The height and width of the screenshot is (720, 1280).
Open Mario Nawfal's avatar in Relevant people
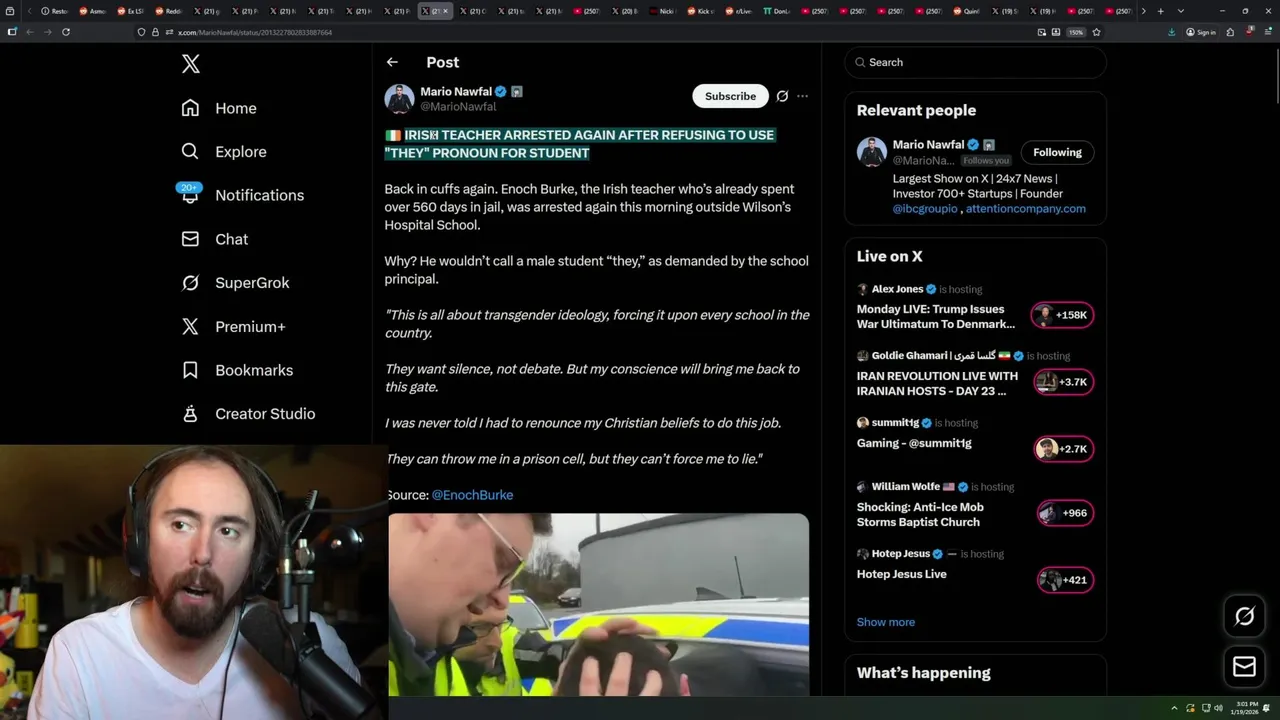pyautogui.click(x=872, y=152)
